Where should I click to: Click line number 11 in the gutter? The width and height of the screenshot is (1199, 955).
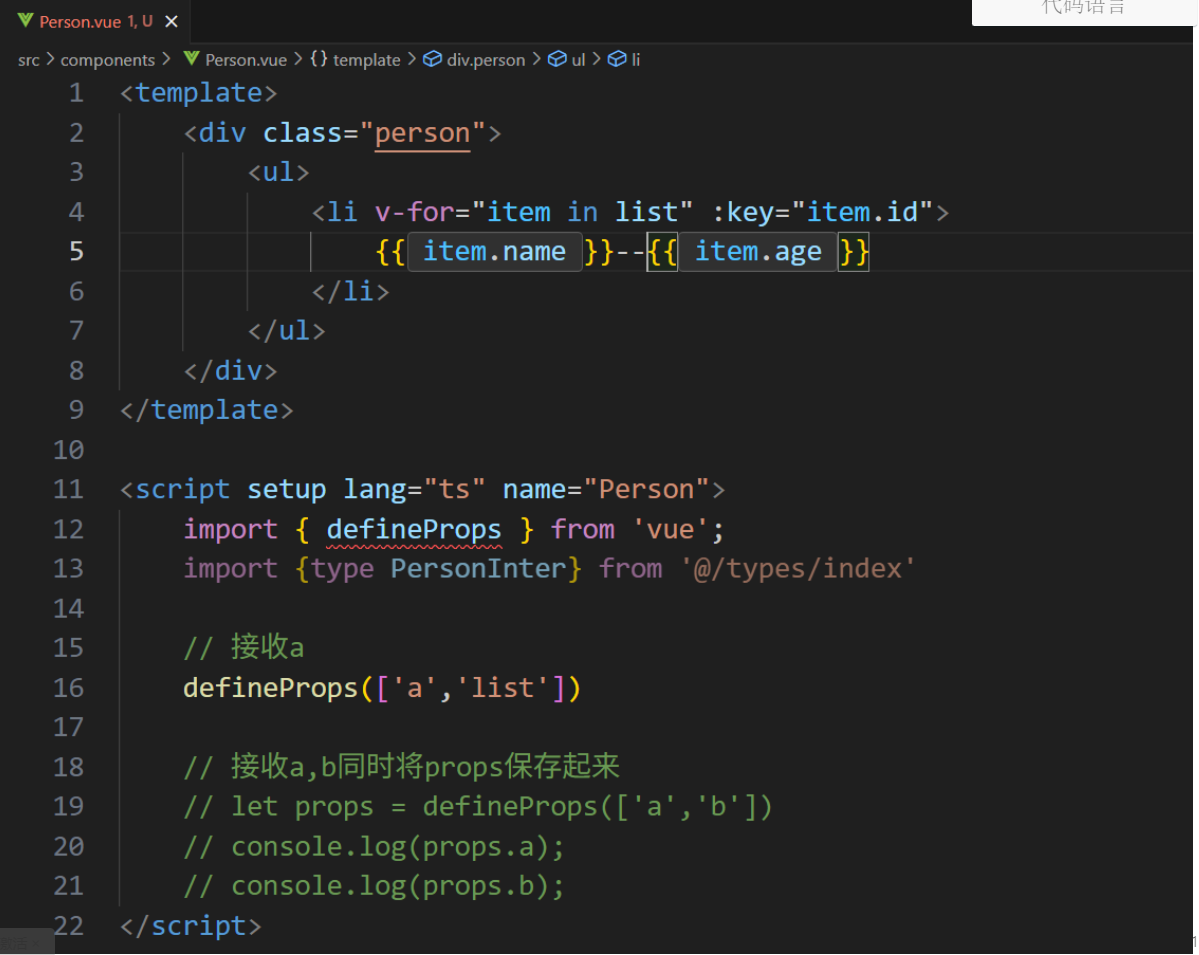click(x=68, y=489)
